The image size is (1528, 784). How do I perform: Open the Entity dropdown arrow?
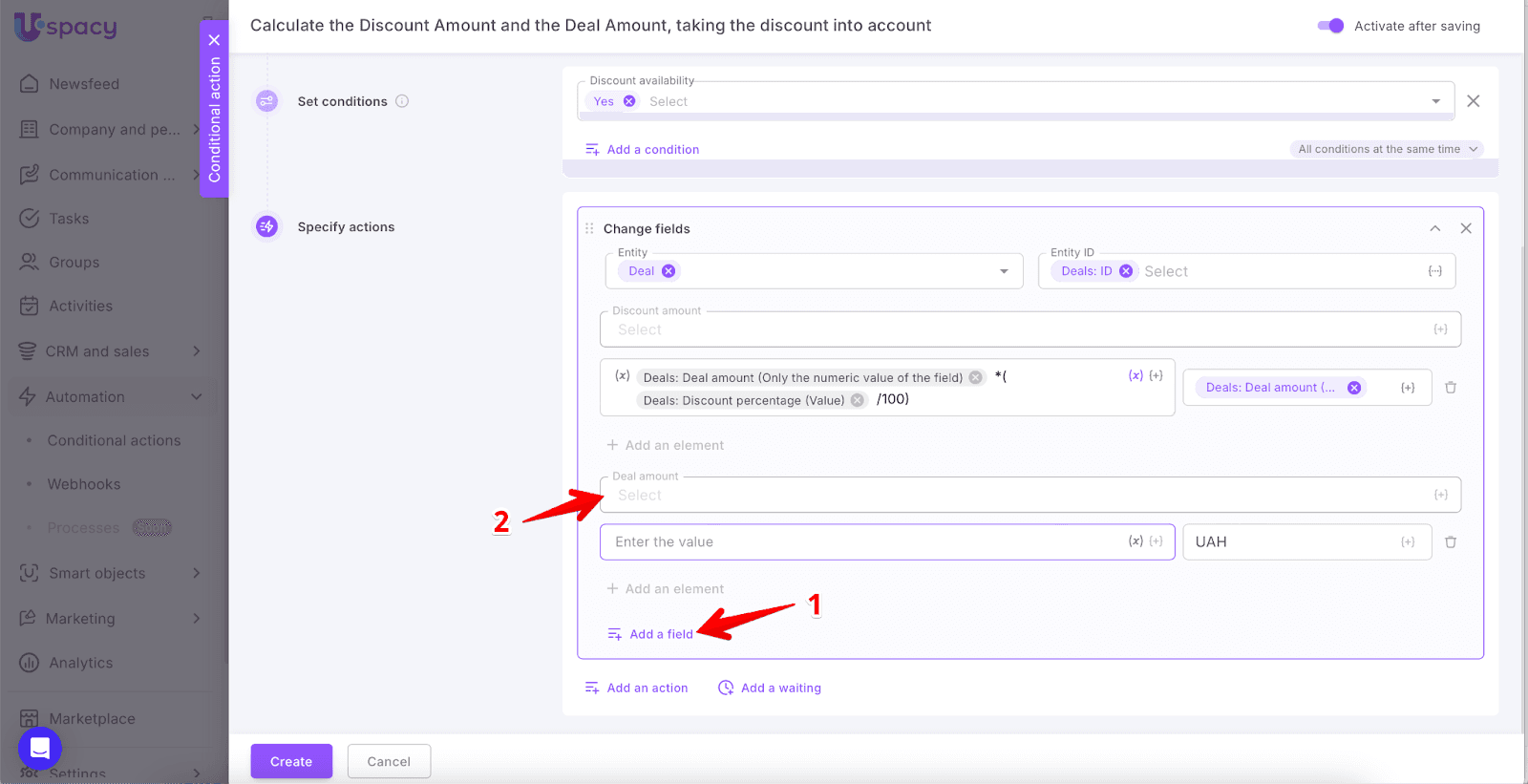point(1004,271)
